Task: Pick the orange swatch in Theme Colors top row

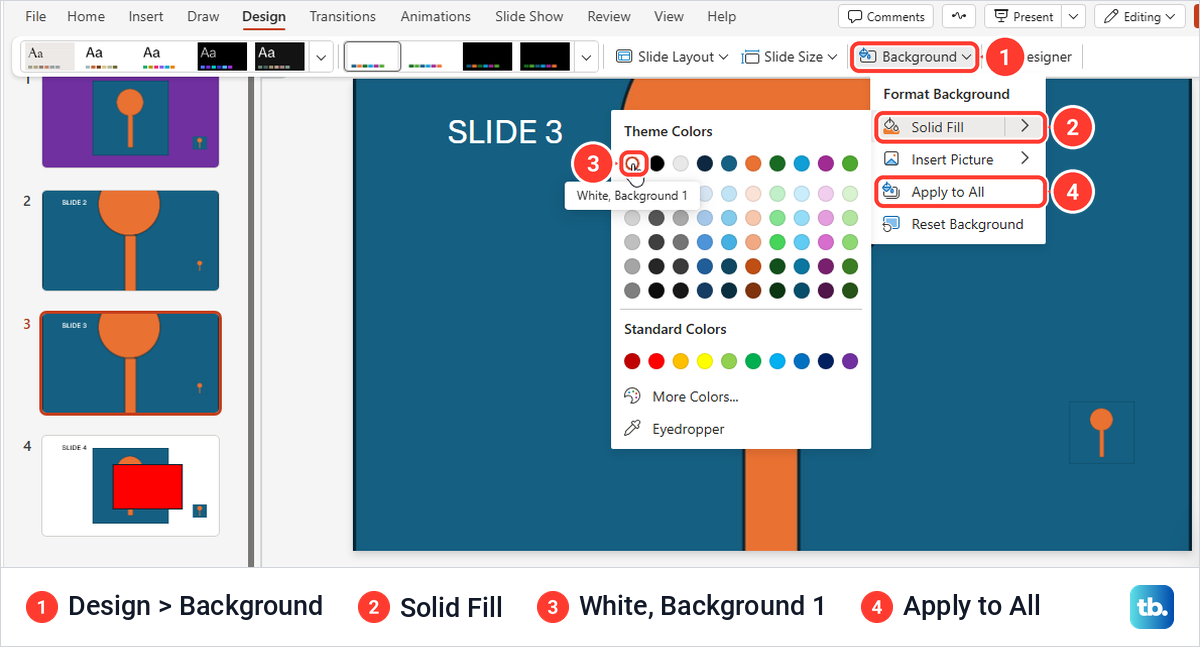Action: pyautogui.click(x=753, y=163)
